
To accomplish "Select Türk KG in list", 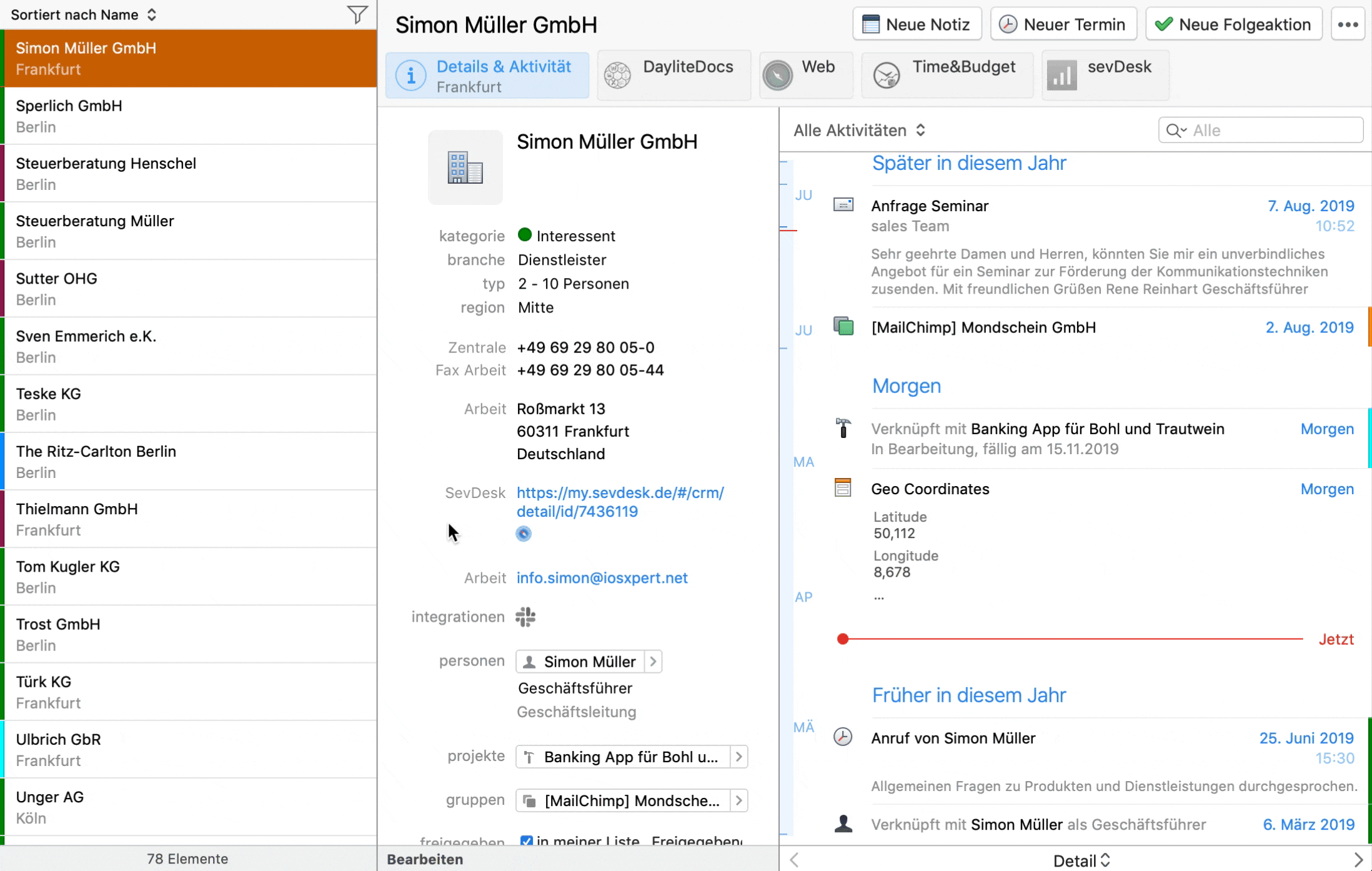I will tap(189, 691).
